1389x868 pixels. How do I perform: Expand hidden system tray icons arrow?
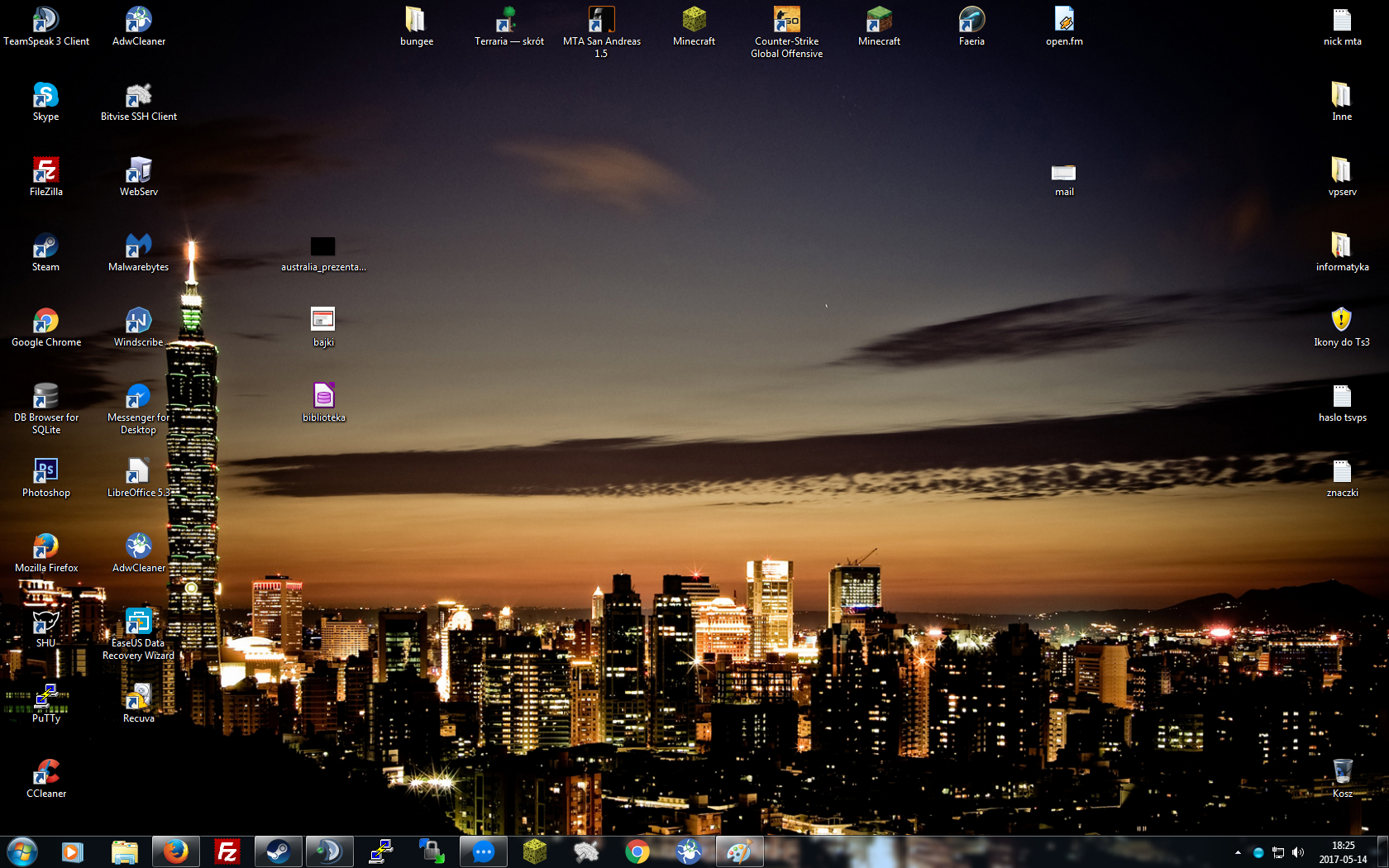[x=1238, y=852]
